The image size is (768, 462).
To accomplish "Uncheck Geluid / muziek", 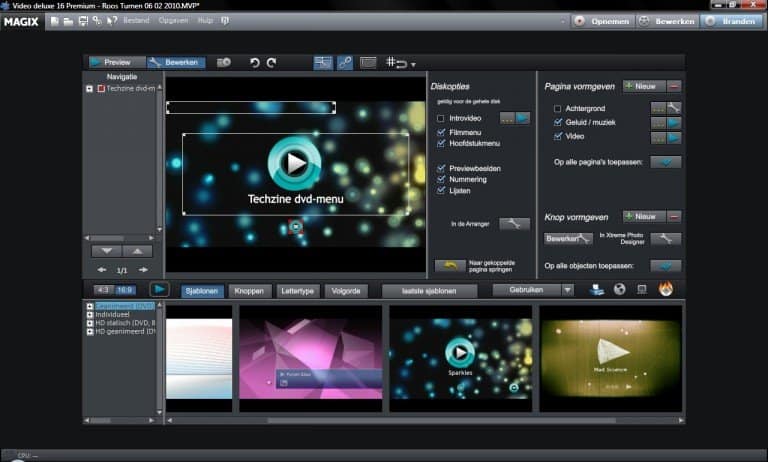I will [557, 122].
